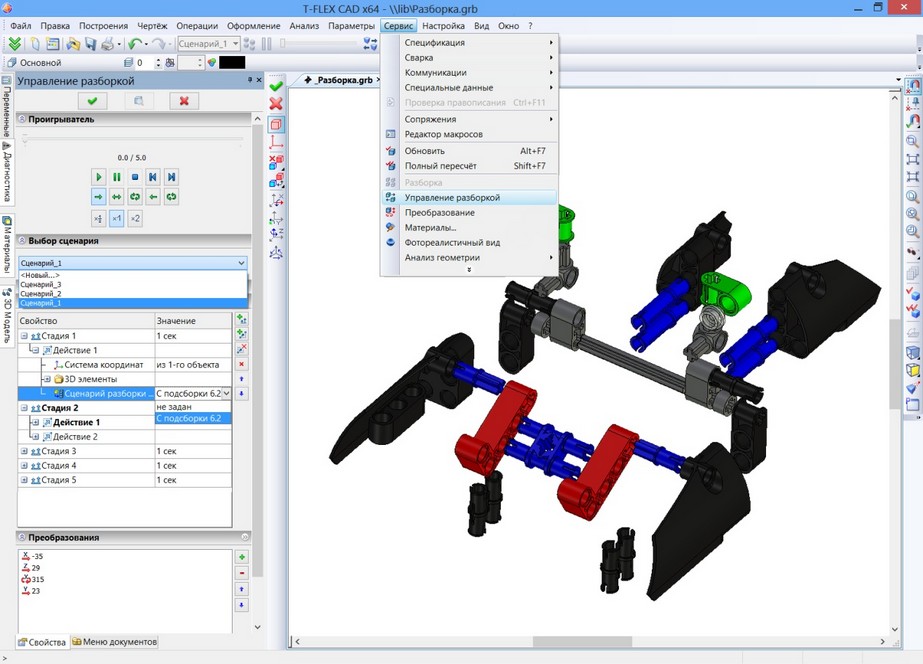The image size is (923, 664).
Task: Expand the Стадия 3 tree node
Action: (24, 451)
